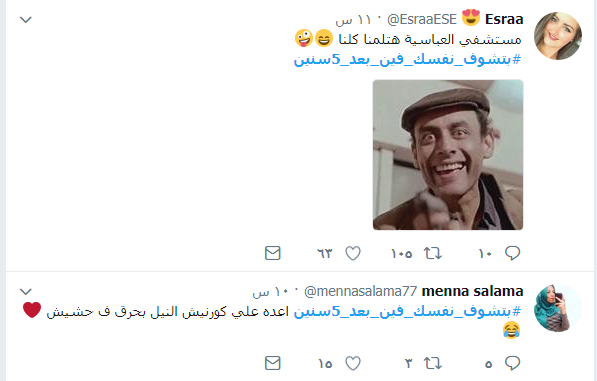Viewport: 597px width, 381px height.
Task: Click the hashtag link in Esraa's tweet
Action: [x=407, y=59]
